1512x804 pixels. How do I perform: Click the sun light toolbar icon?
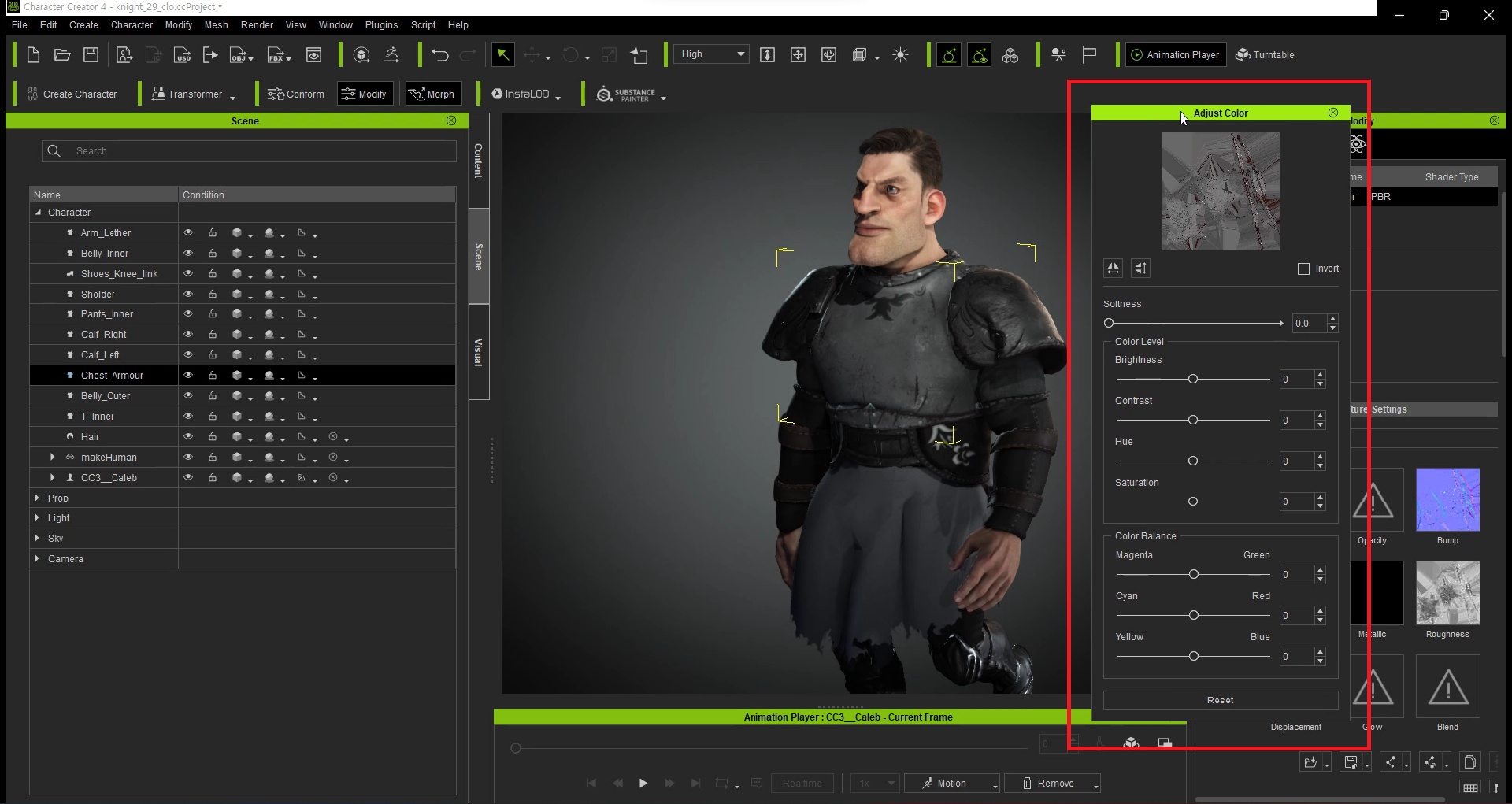[x=900, y=55]
